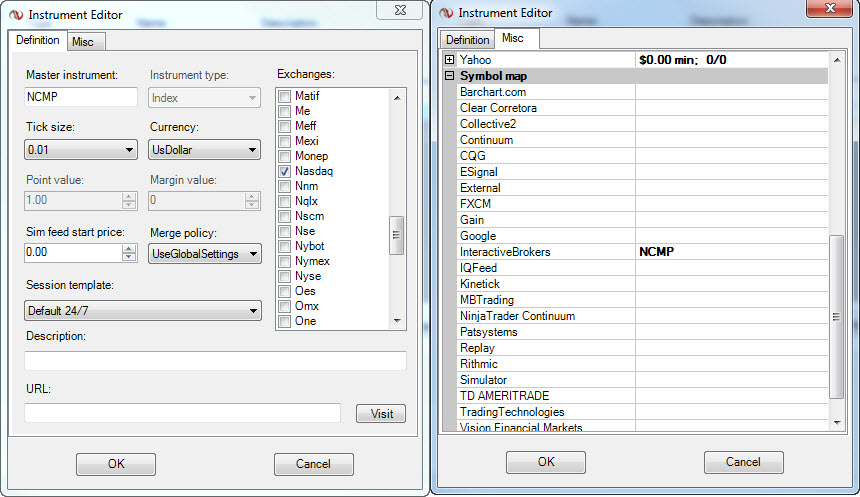Viewport: 860px width, 497px height.
Task: Select the Nnm exchange checkbox
Action: tap(284, 186)
